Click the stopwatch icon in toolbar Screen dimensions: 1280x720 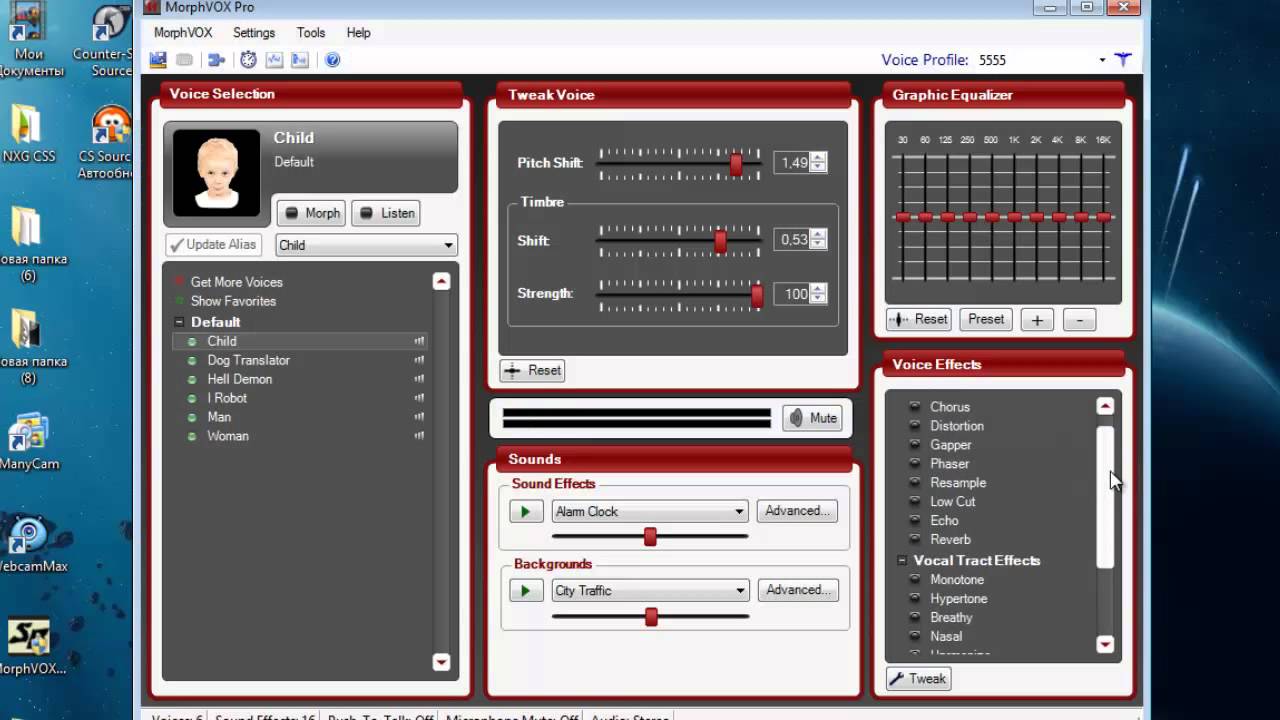click(248, 60)
